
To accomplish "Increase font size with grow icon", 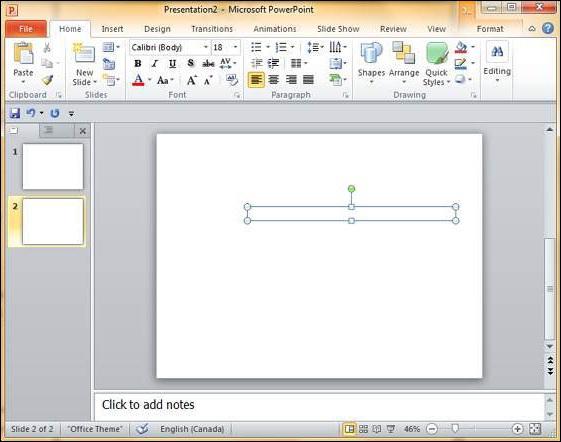I will point(192,80).
